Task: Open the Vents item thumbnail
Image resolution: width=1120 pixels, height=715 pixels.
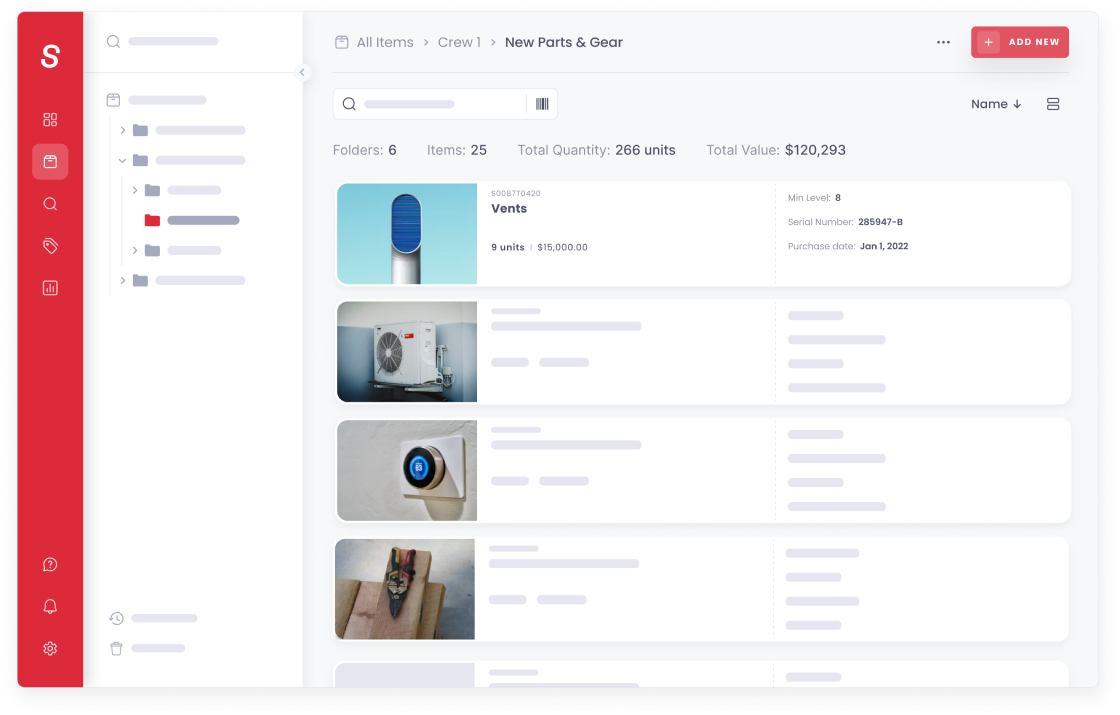Action: (406, 233)
